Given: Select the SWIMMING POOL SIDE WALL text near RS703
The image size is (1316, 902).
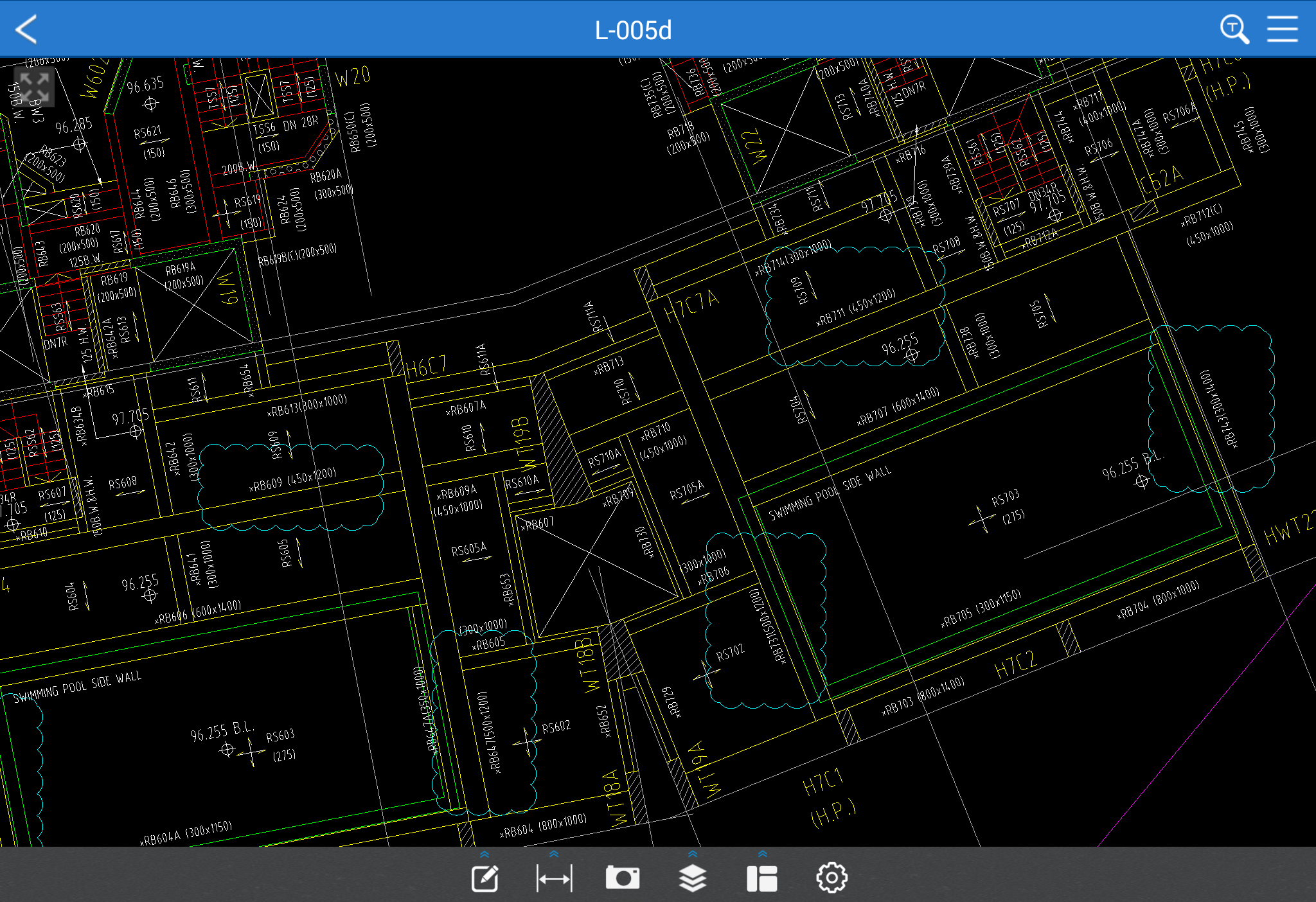Looking at the screenshot, I should (x=830, y=493).
